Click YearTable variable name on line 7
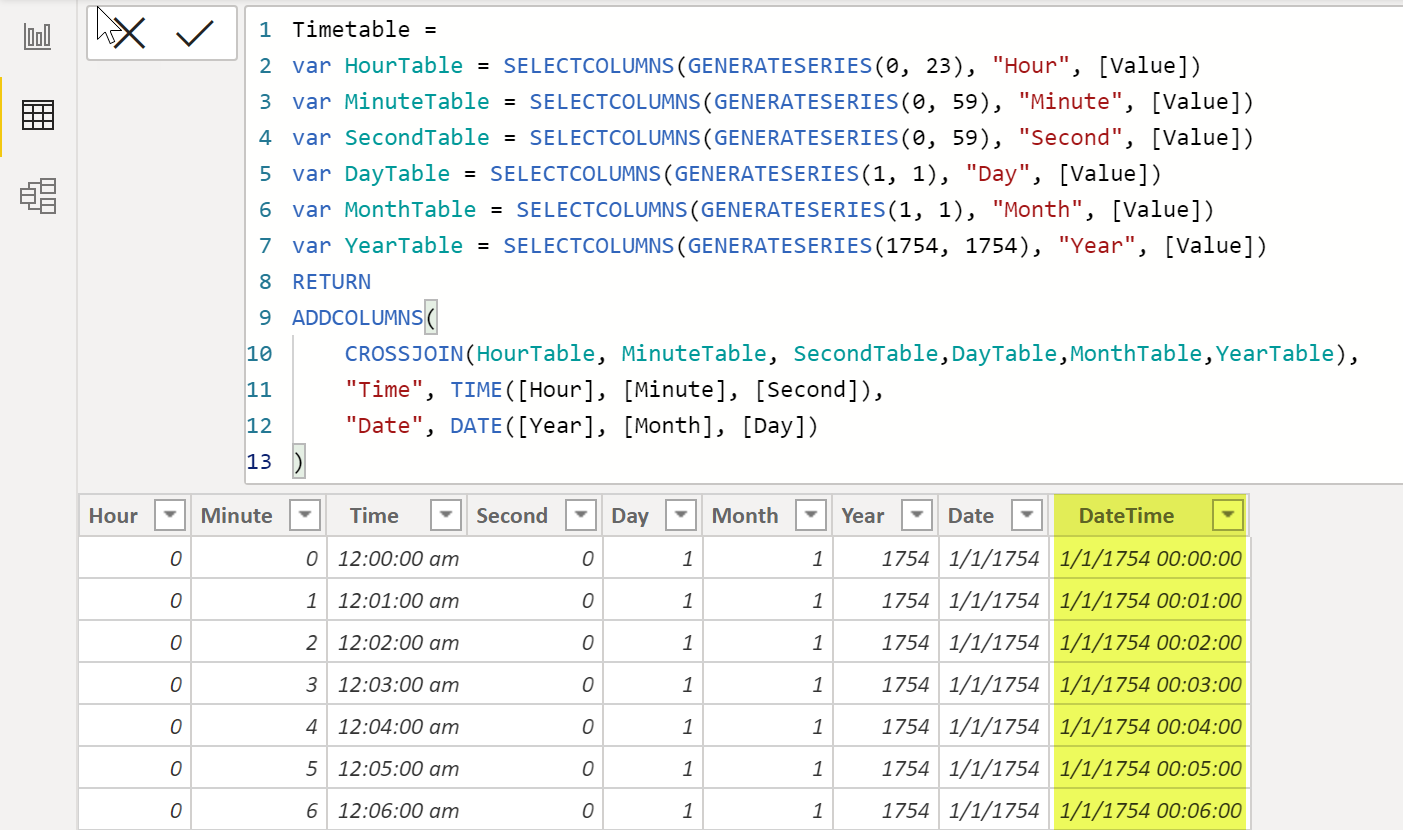 [x=404, y=246]
